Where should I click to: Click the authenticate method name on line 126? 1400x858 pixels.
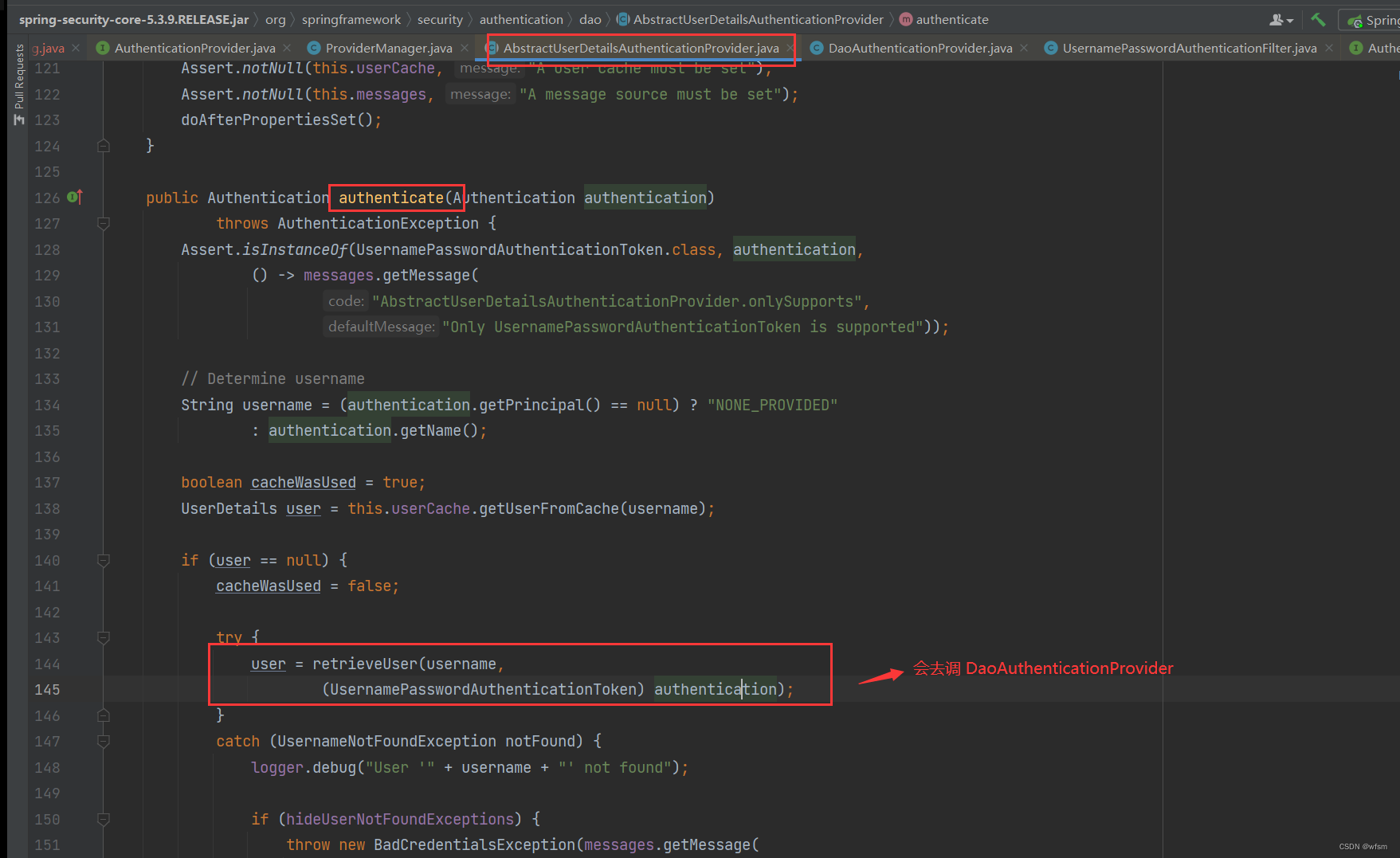coord(391,198)
